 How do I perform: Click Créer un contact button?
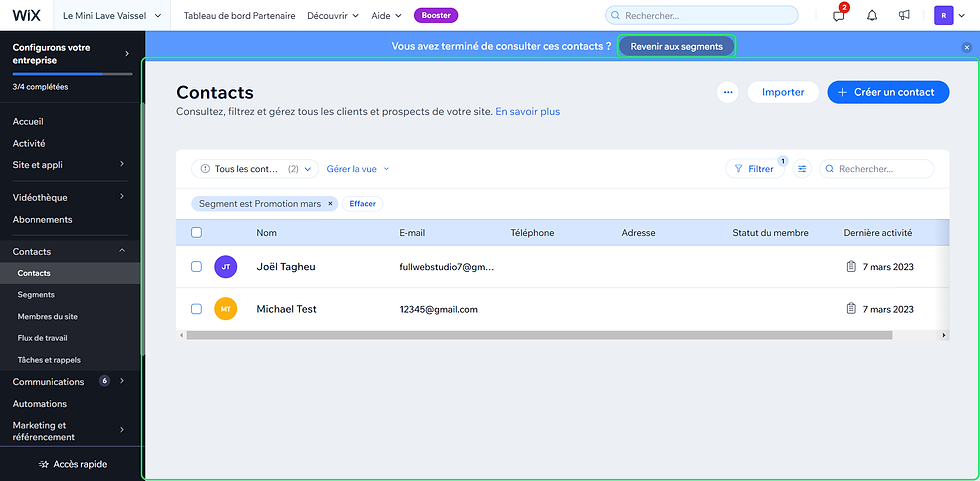[888, 92]
